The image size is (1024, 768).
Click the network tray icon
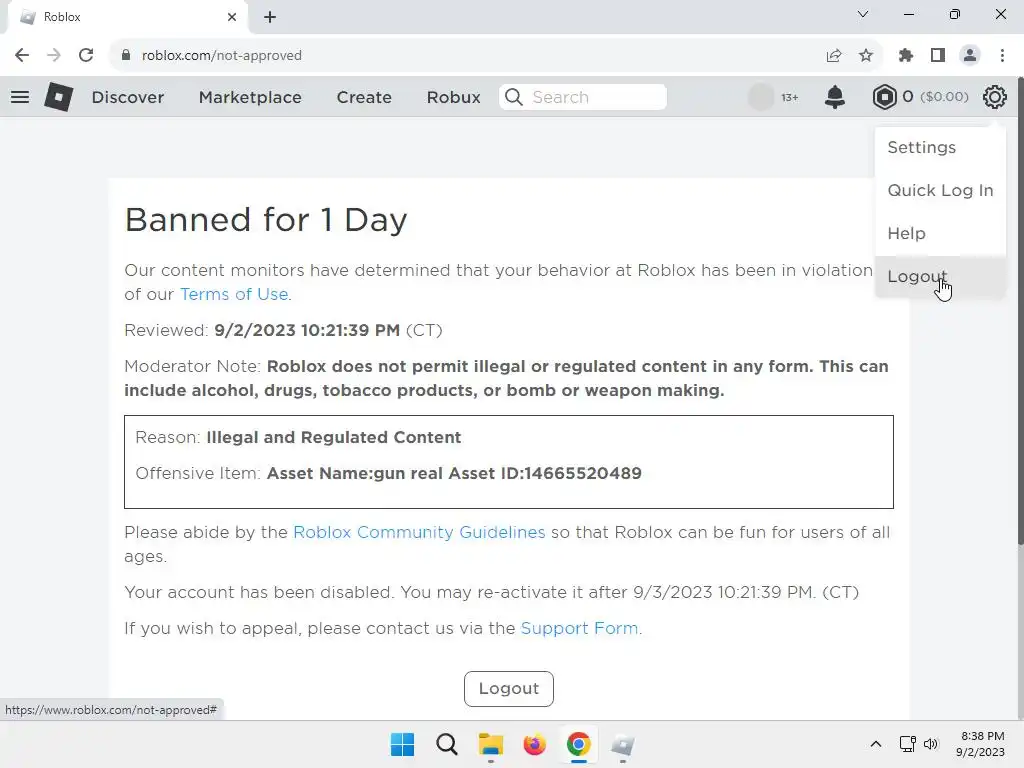(x=907, y=744)
